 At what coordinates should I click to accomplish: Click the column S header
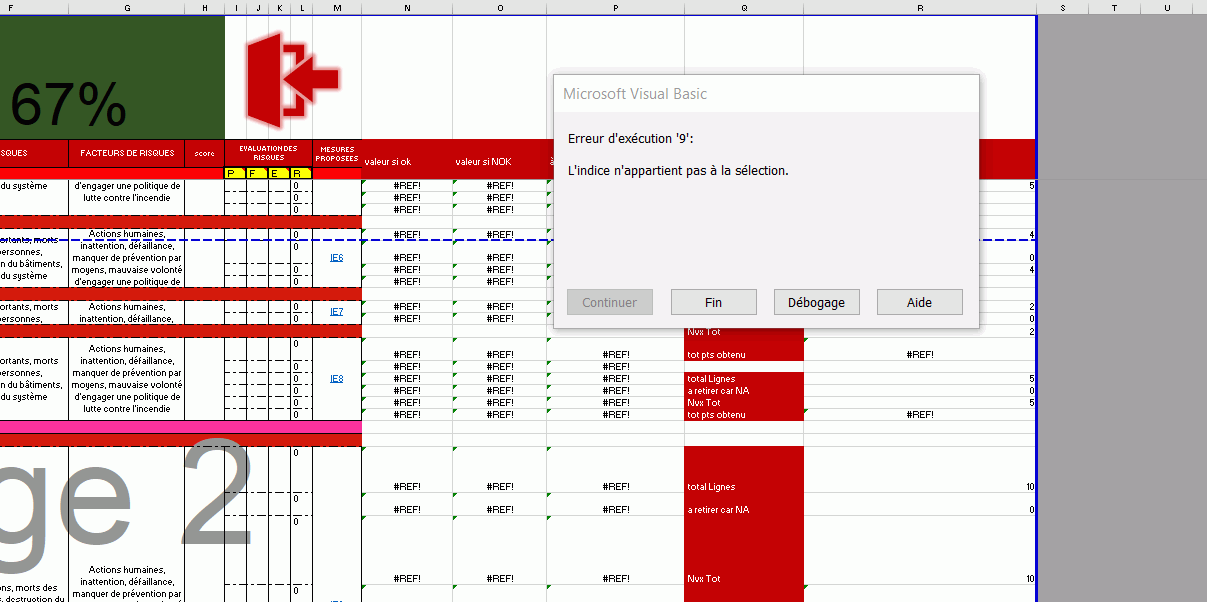pos(1062,7)
